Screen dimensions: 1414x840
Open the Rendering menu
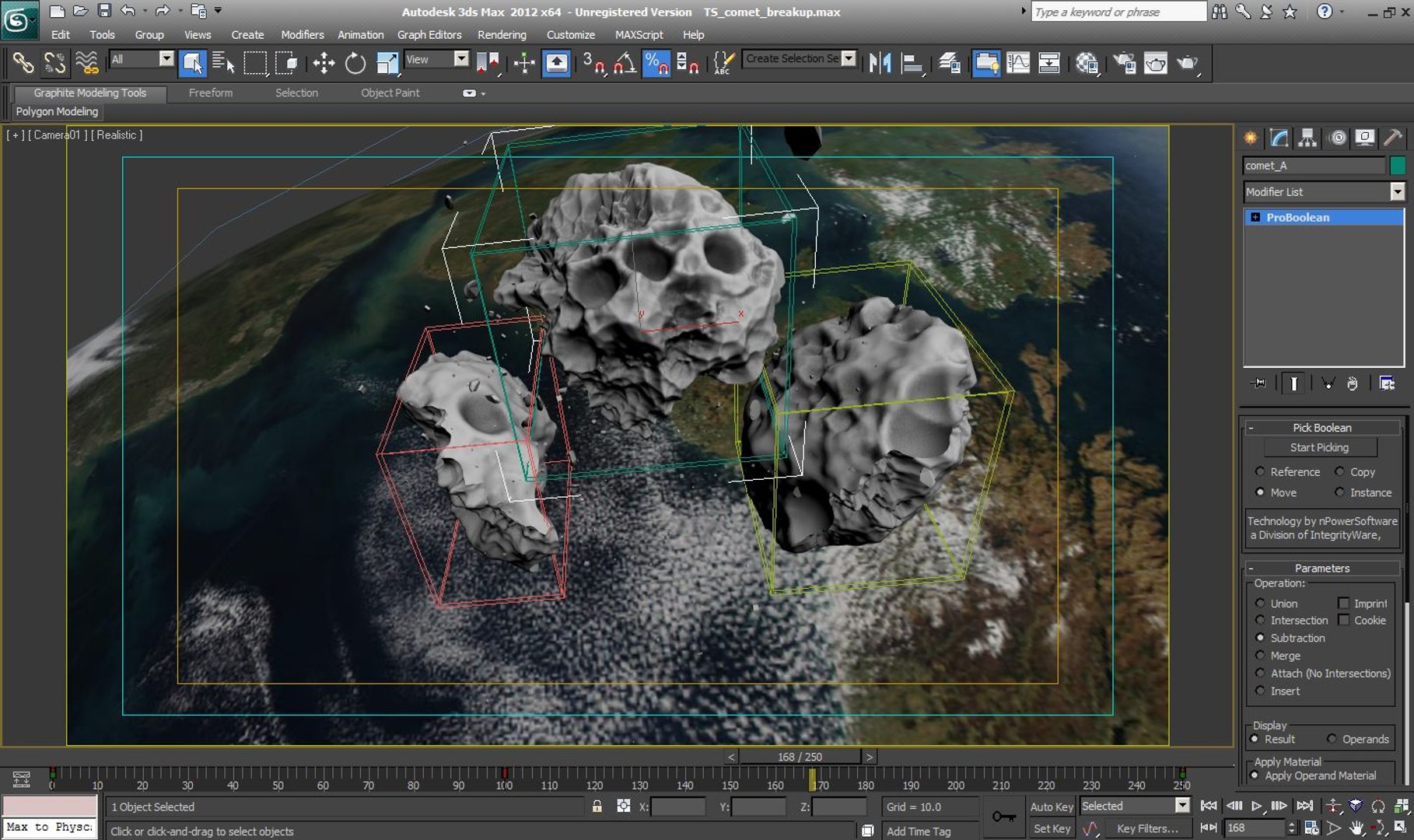502,35
